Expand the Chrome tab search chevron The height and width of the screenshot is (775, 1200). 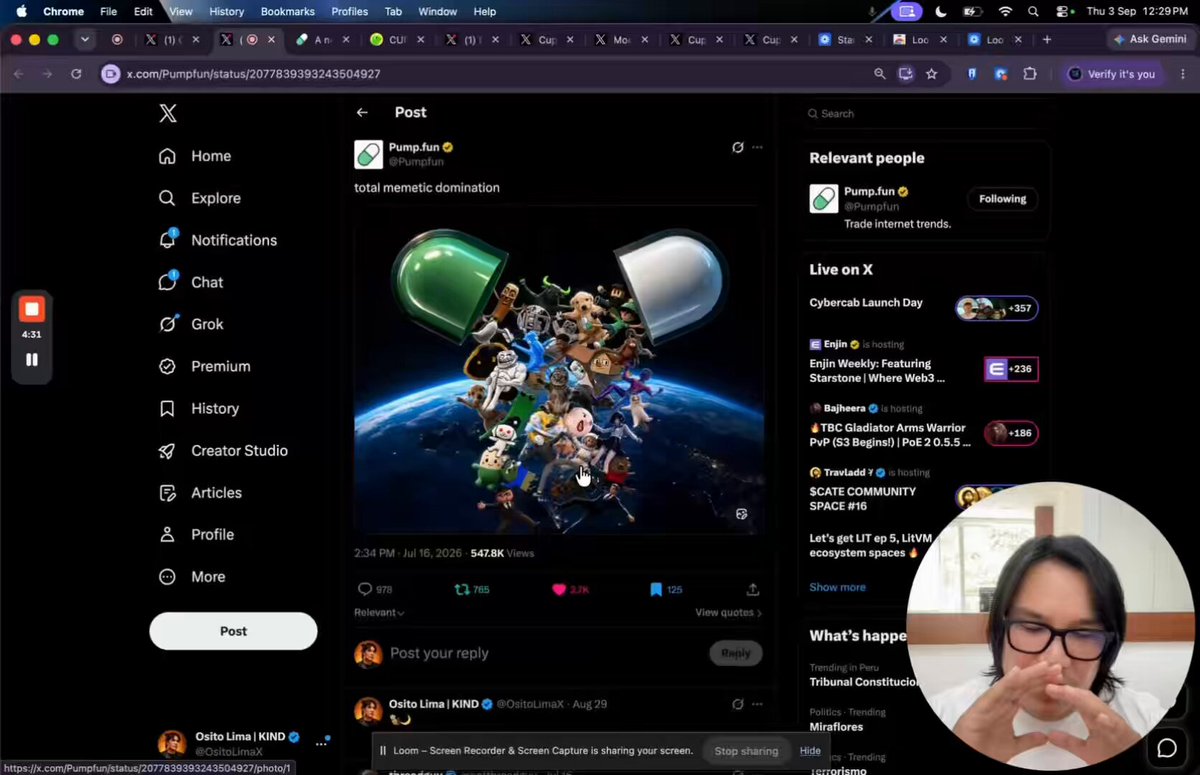coord(85,40)
